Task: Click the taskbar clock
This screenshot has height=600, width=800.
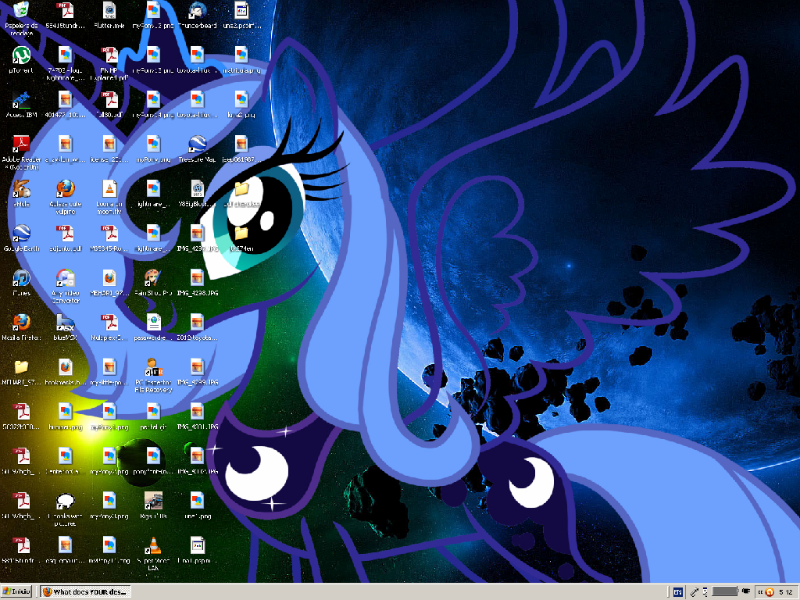Action: pos(786,592)
